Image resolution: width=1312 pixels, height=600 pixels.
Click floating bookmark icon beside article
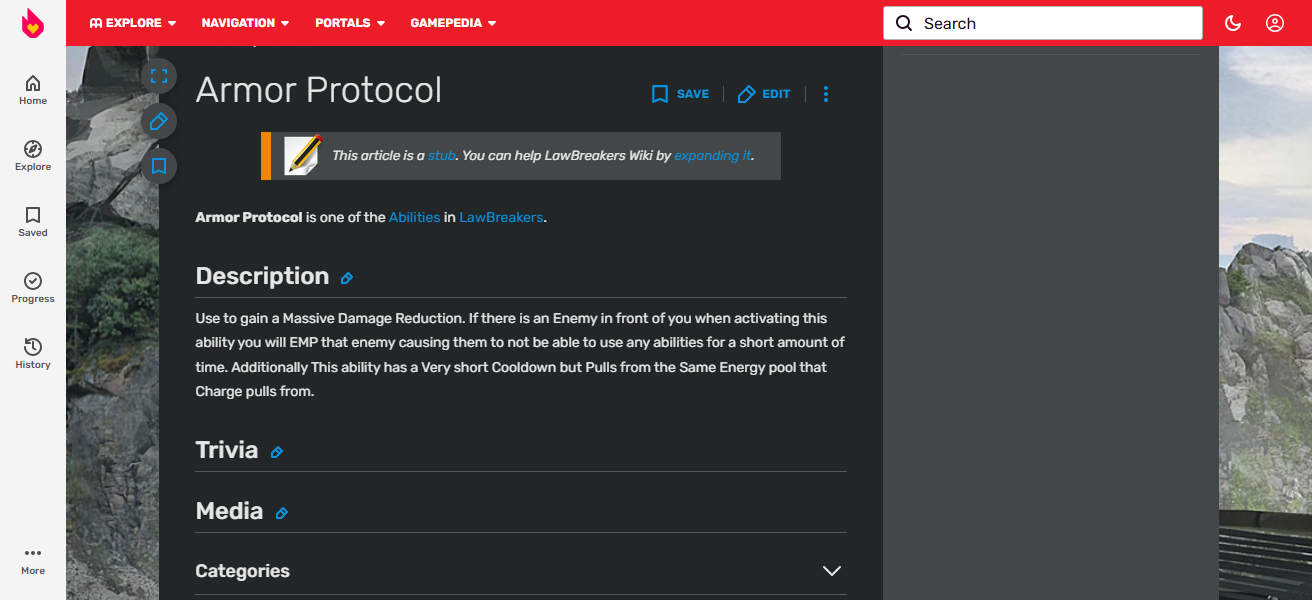pyautogui.click(x=159, y=166)
